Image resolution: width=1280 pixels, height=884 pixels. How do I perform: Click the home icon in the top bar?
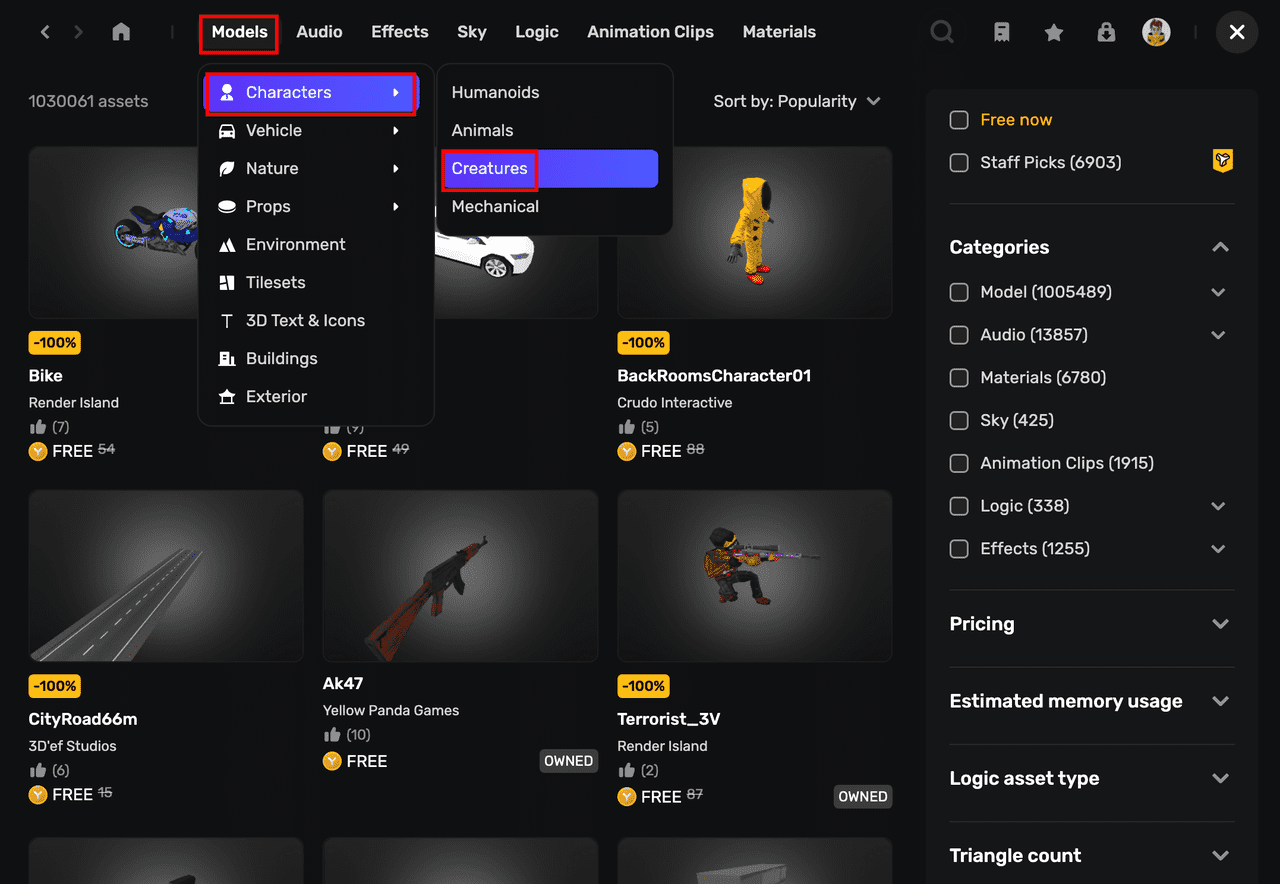coord(121,32)
